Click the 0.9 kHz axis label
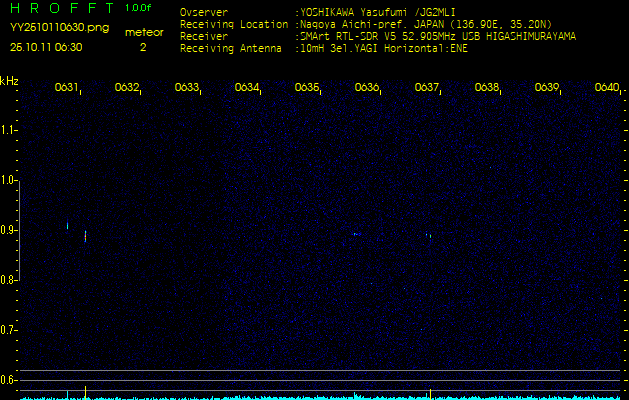 [8, 231]
